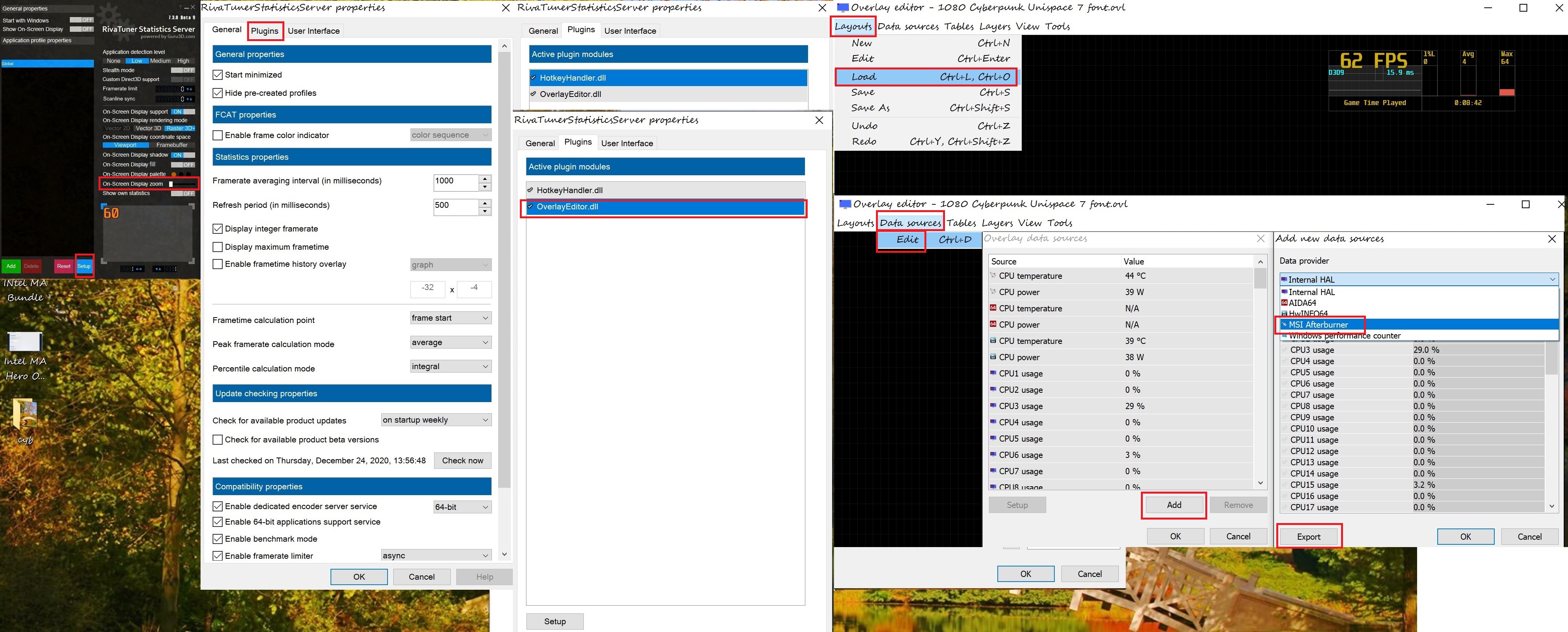Open the Intel MA Hero desktop thumbnail

pos(25,342)
